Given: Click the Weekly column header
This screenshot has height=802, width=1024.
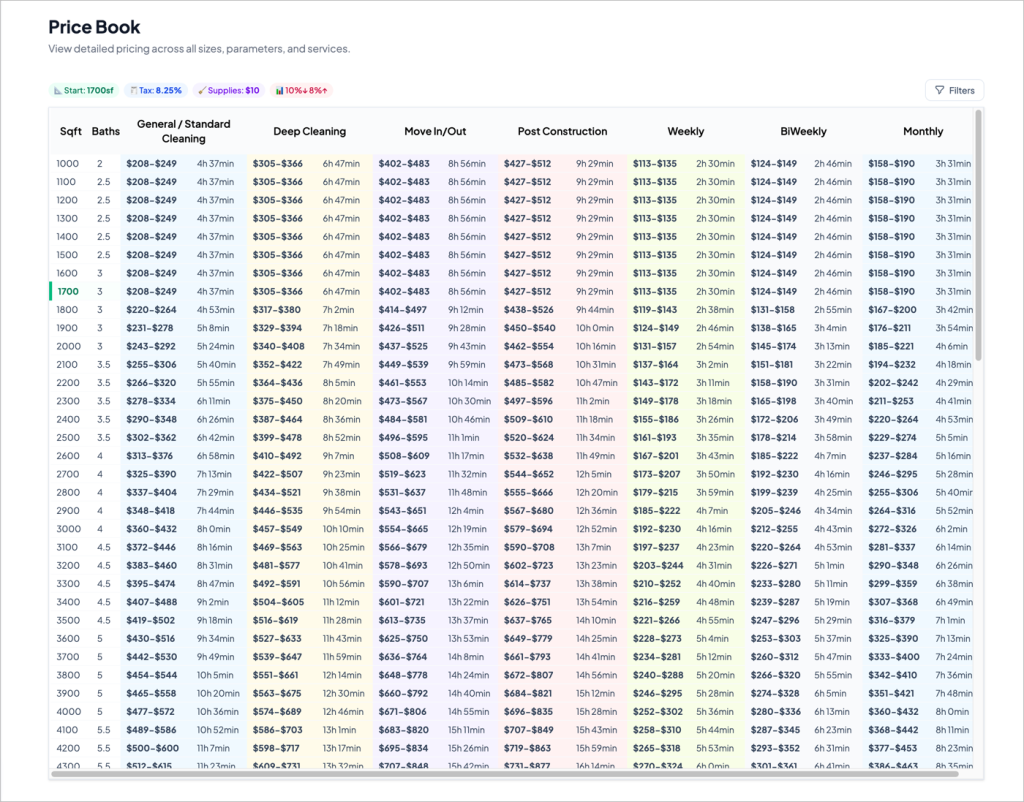Looking at the screenshot, I should [x=686, y=131].
